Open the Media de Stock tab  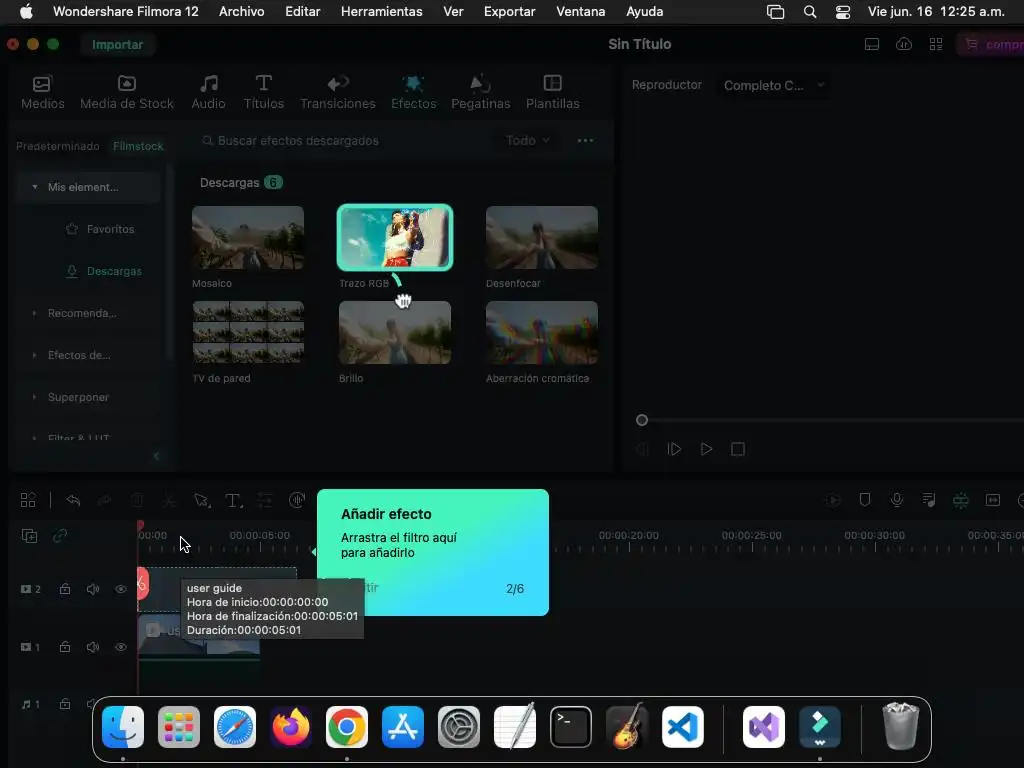pyautogui.click(x=127, y=92)
